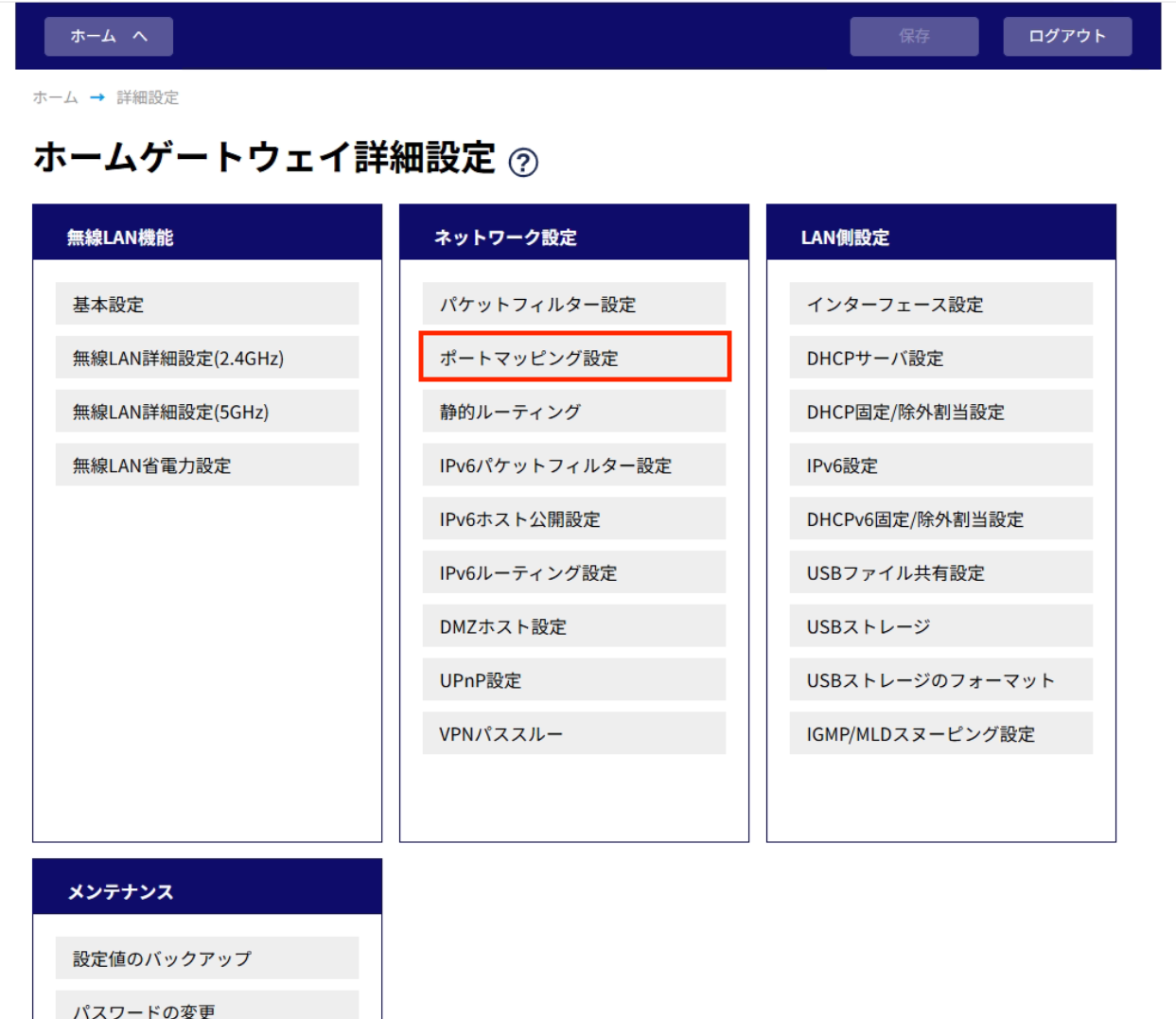Viewport: 1176px width, 1019px height.
Task: Open ポートマッピング設定
Action: pyautogui.click(x=574, y=358)
